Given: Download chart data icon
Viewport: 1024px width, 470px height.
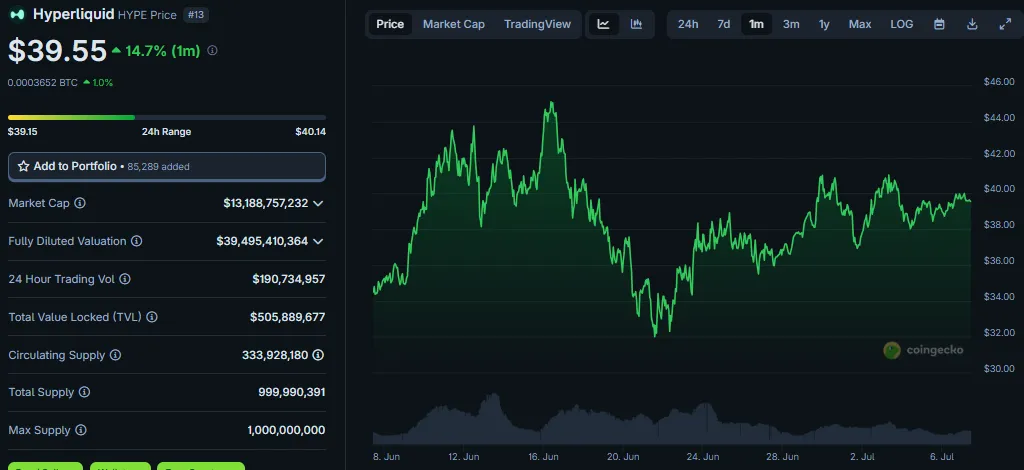Looking at the screenshot, I should coord(972,24).
